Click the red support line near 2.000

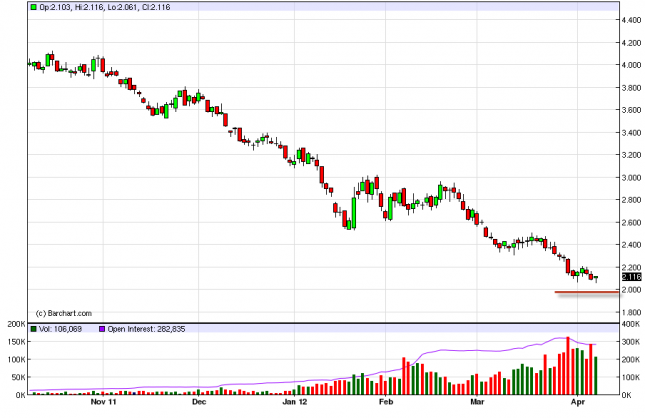(587, 292)
